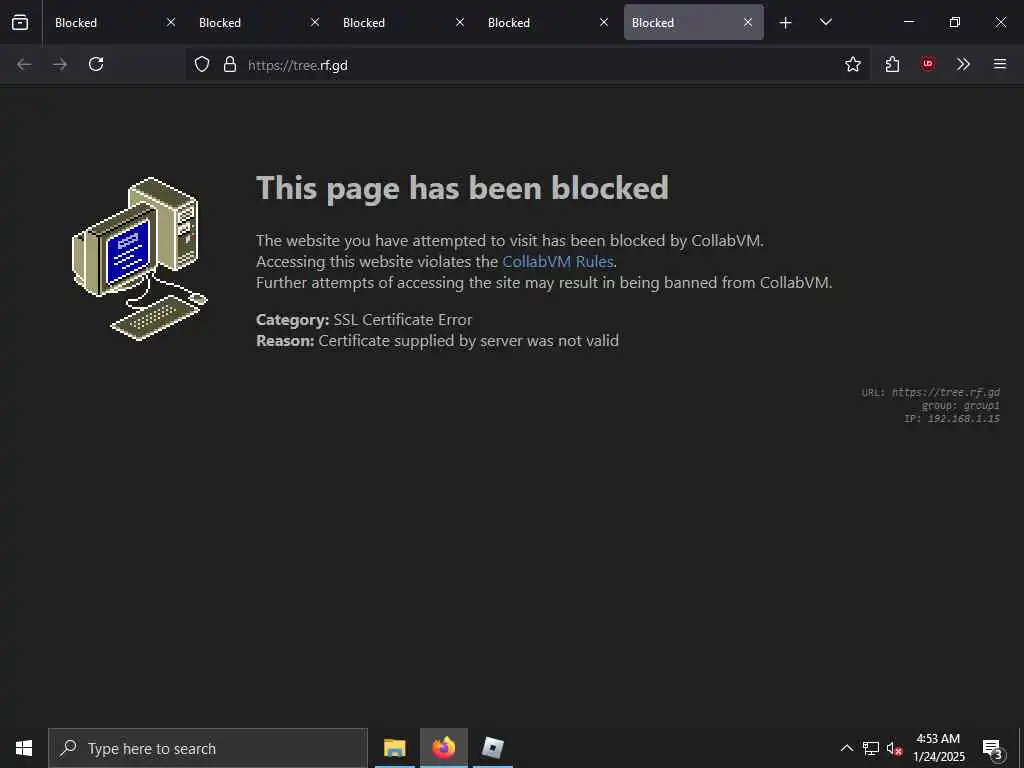Viewport: 1024px width, 768px height.
Task: Close the fourth Blocked tab
Action: pos(604,23)
